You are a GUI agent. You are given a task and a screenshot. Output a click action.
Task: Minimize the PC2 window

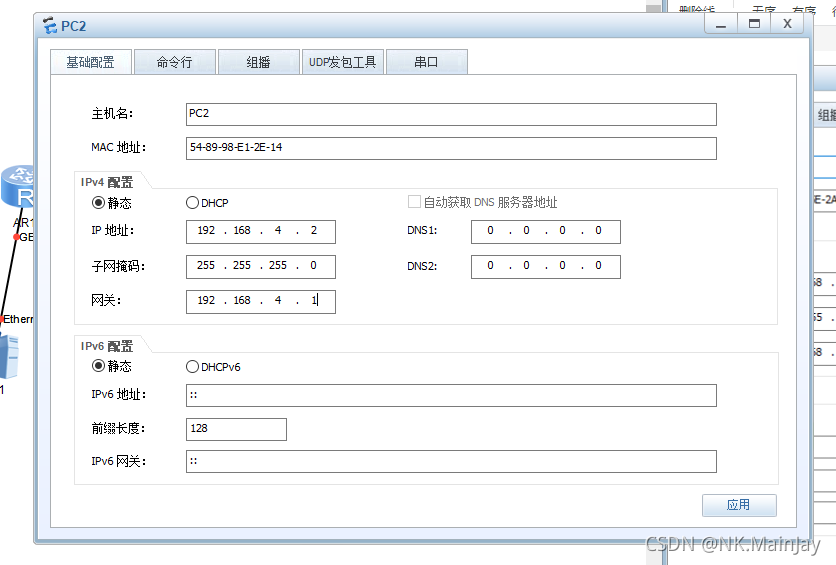click(721, 23)
